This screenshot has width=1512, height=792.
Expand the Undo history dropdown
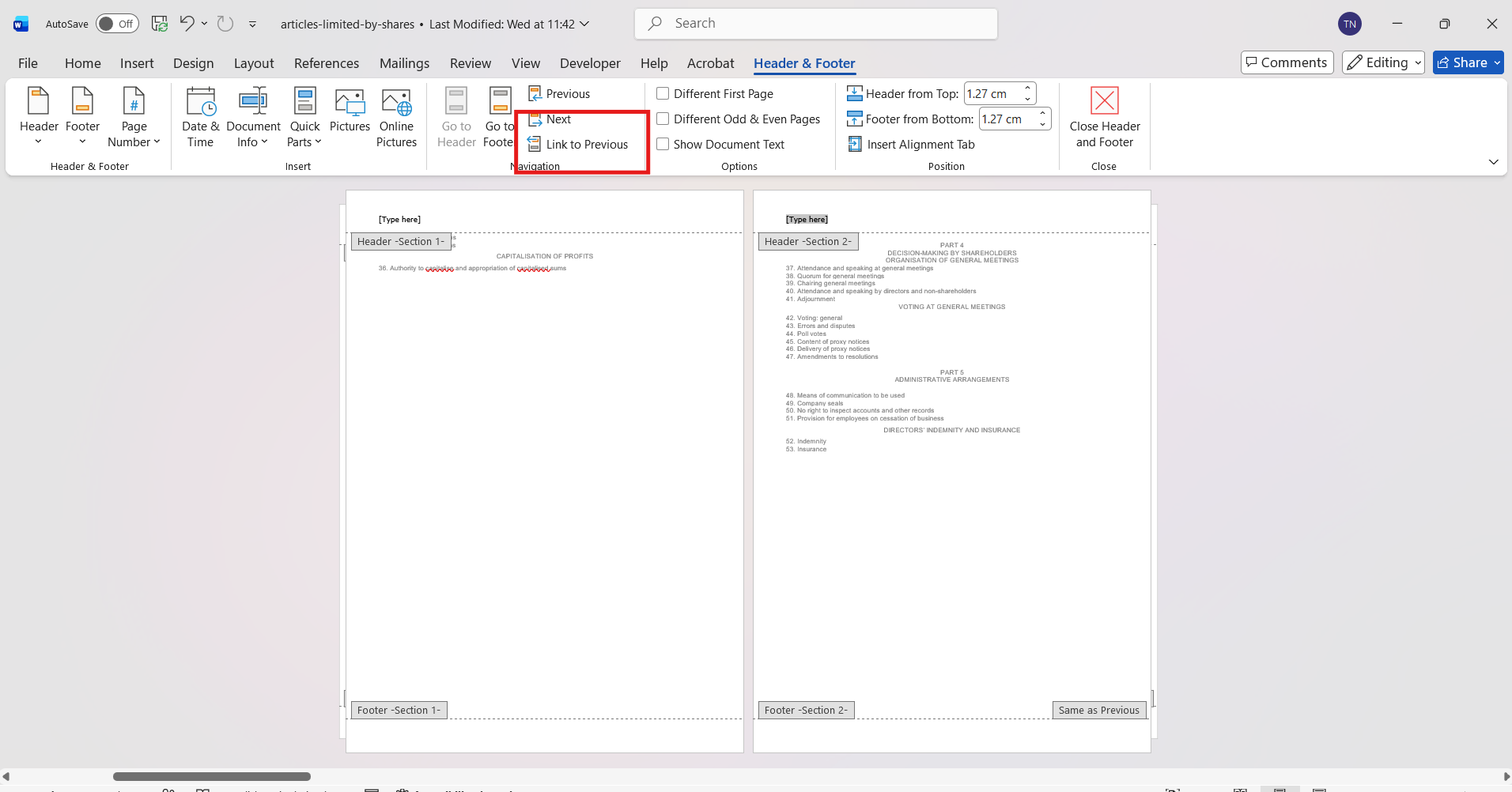(204, 24)
